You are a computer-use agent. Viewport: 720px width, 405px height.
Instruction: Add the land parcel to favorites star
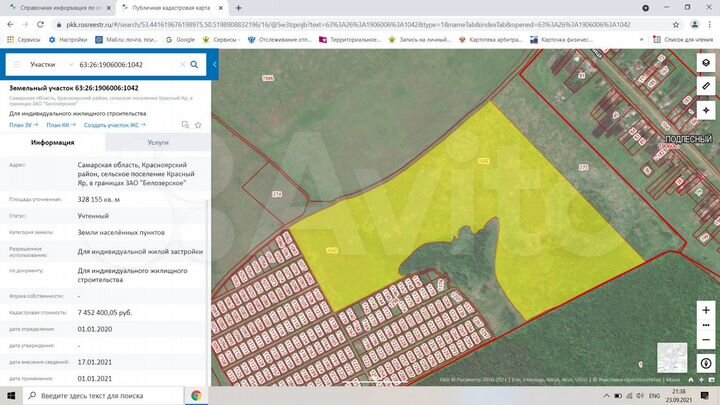click(x=198, y=125)
